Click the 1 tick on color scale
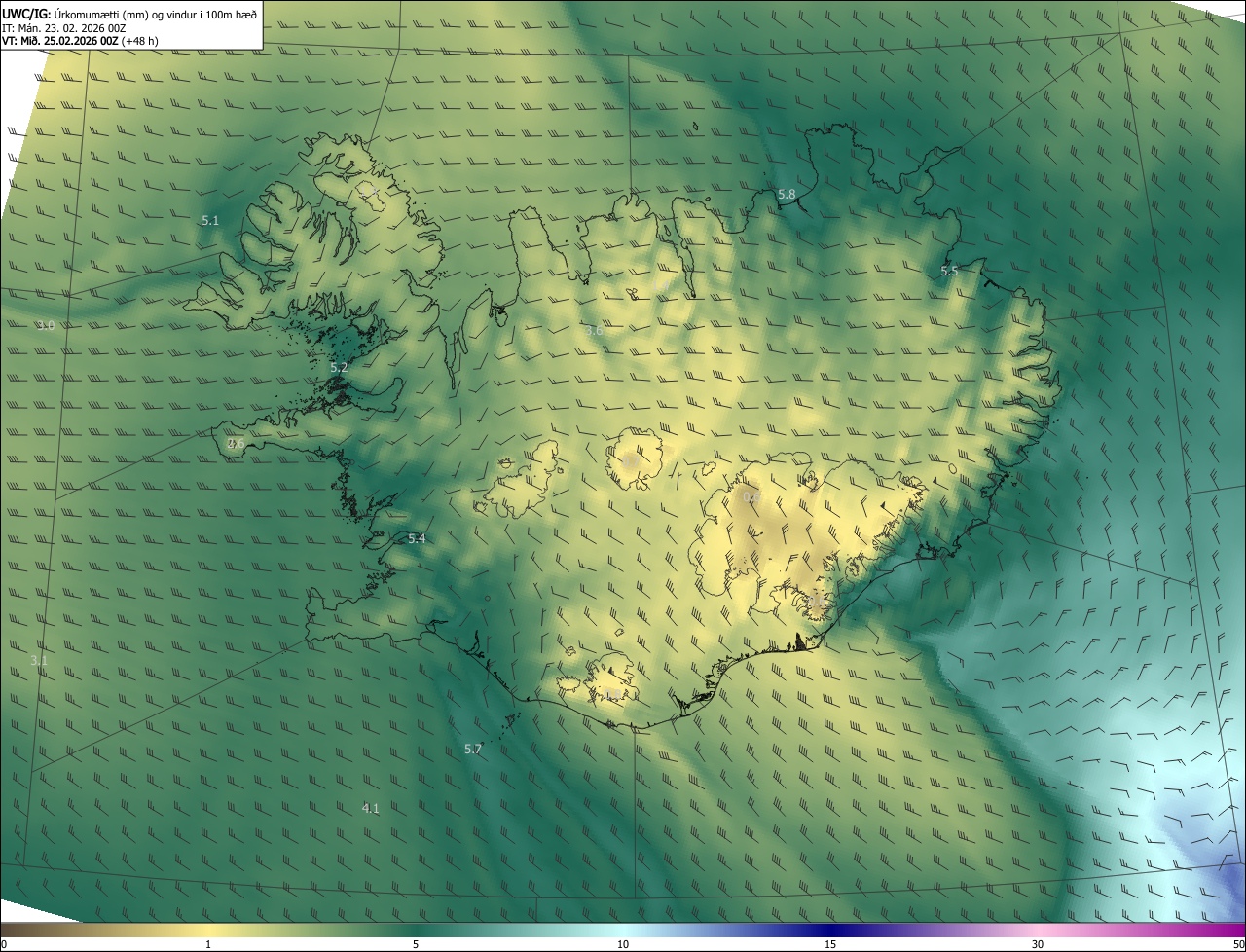 208,944
